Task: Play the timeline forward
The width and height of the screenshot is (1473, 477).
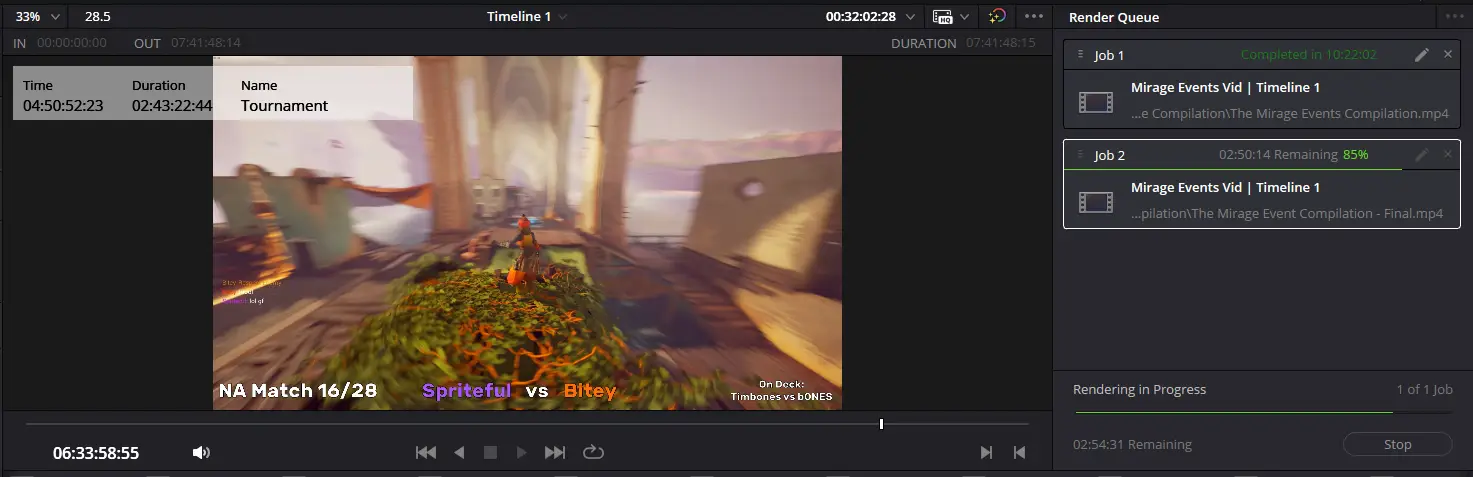Action: click(x=521, y=452)
